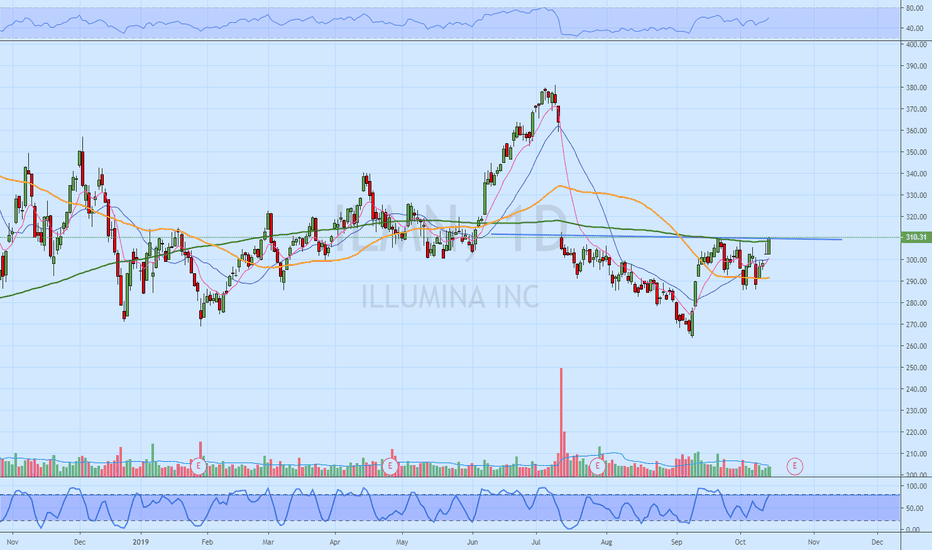Click the 220.00 price axis label
This screenshot has width=932, height=550.
pyautogui.click(x=916, y=432)
